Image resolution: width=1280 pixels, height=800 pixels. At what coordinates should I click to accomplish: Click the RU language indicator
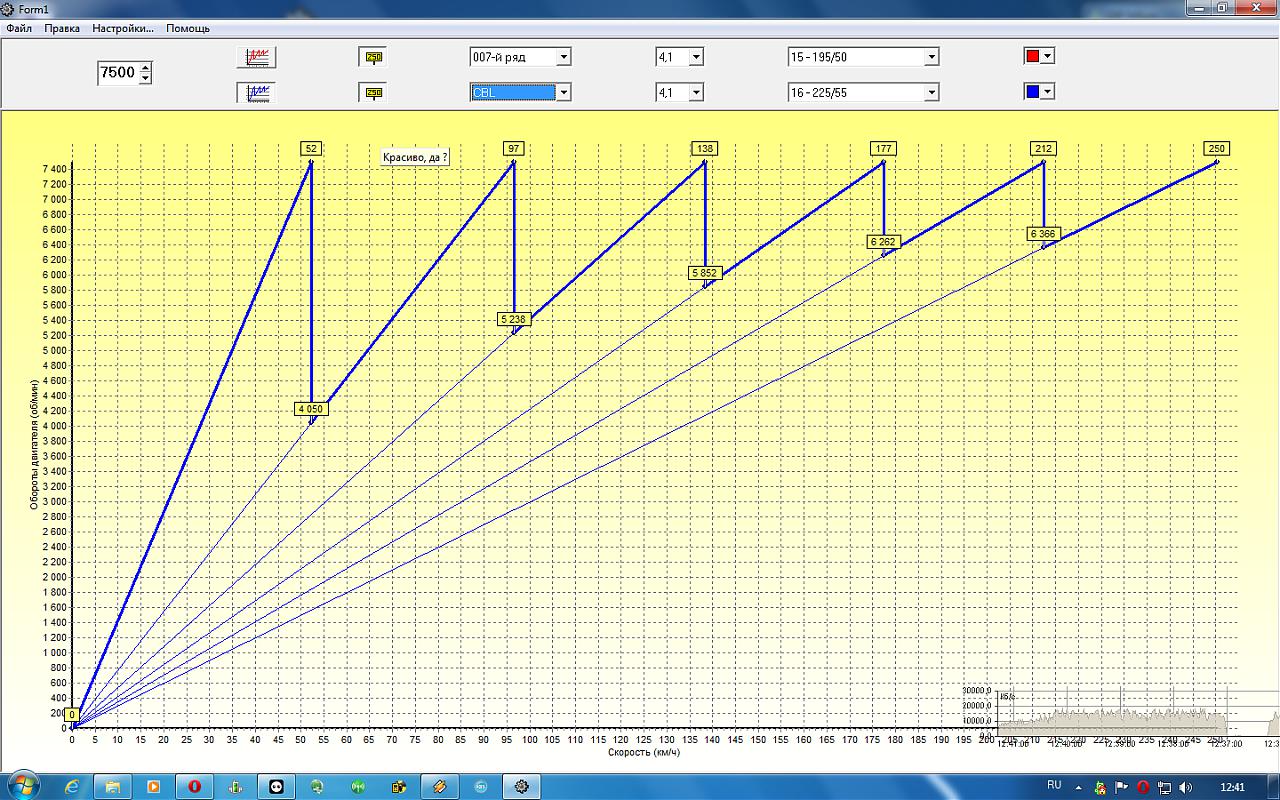(x=1054, y=786)
